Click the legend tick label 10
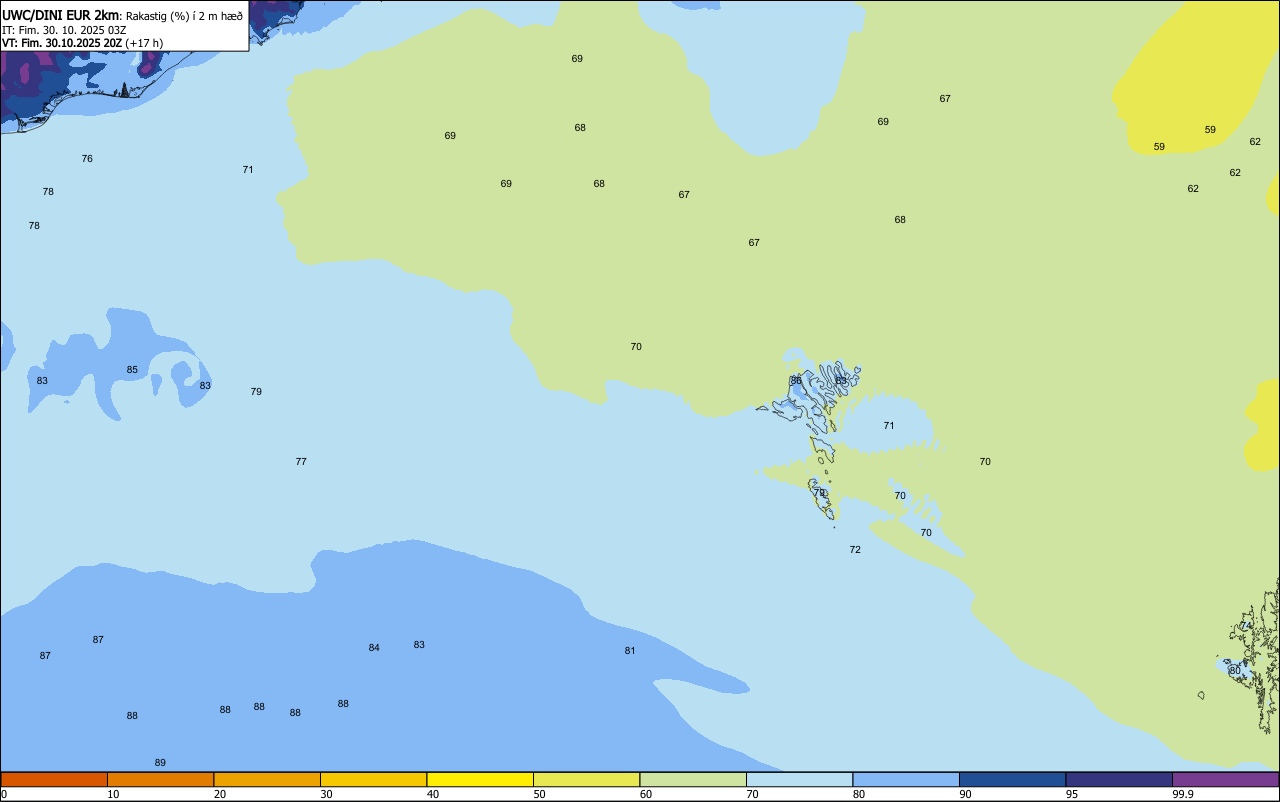1280x802 pixels. (x=114, y=794)
